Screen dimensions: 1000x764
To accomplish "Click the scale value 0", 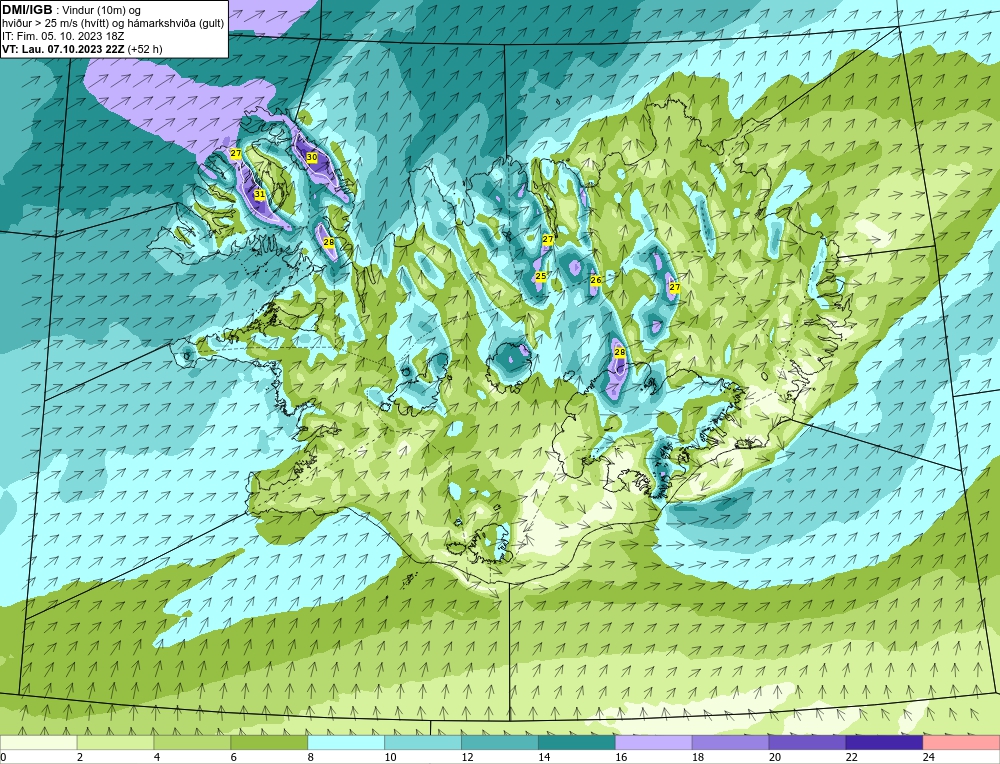I will pos(3,757).
